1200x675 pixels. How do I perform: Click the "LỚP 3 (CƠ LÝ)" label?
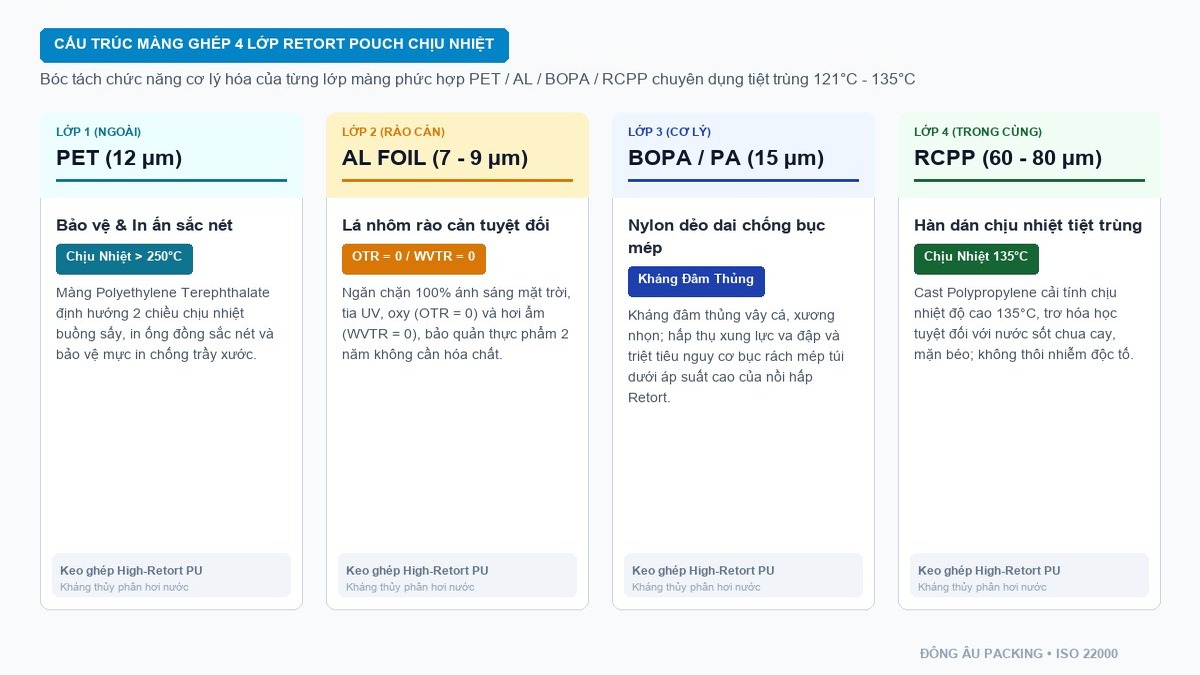(x=669, y=132)
